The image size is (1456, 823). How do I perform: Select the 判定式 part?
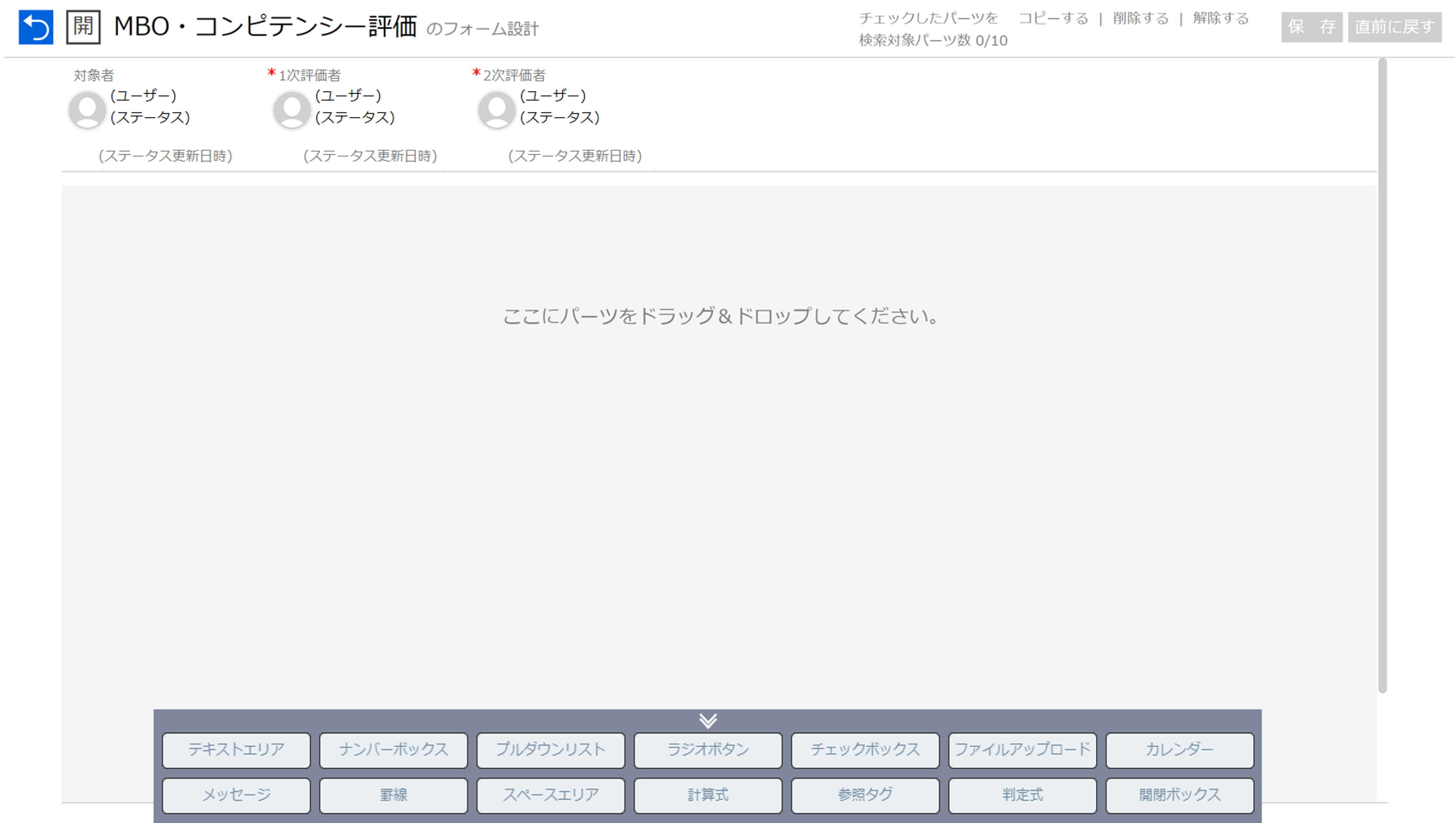(x=1023, y=795)
